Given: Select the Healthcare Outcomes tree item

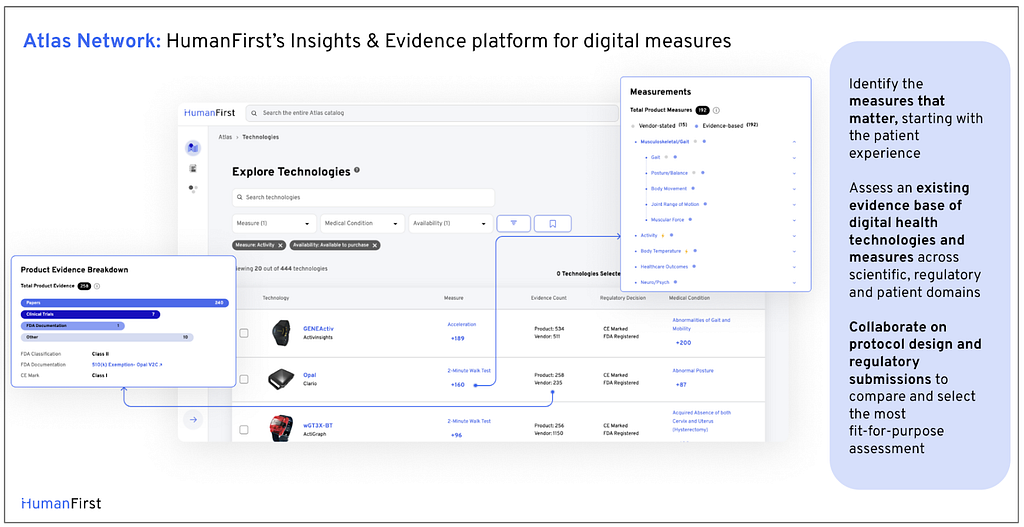Looking at the screenshot, I should (665, 266).
